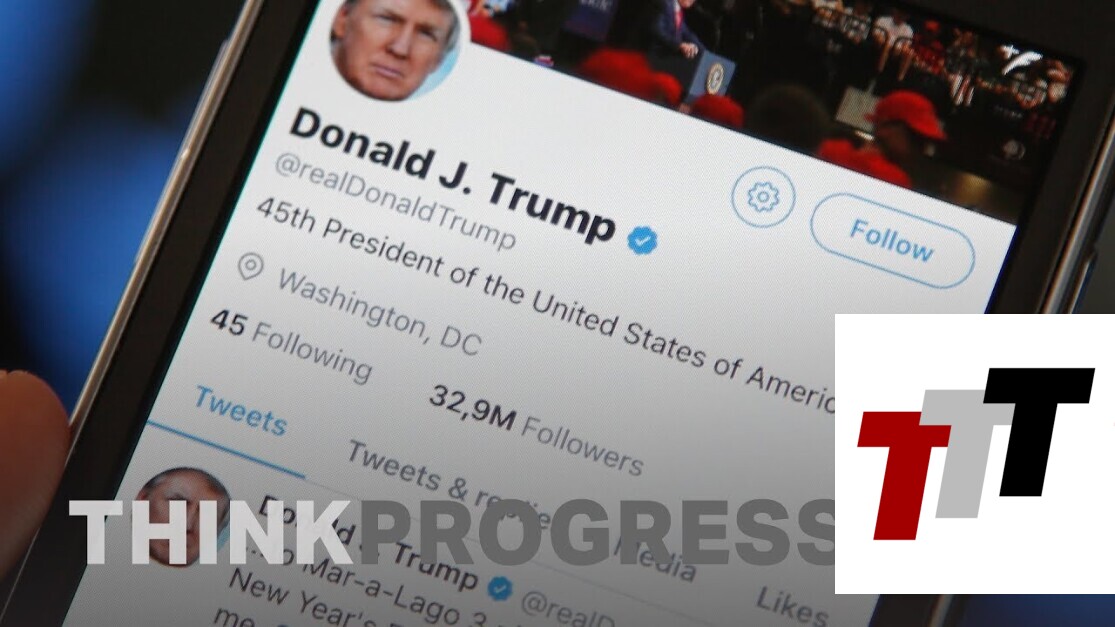This screenshot has height=627, width=1115.
Task: Click the small tweet avatar thumbnail
Action: [x=183, y=516]
